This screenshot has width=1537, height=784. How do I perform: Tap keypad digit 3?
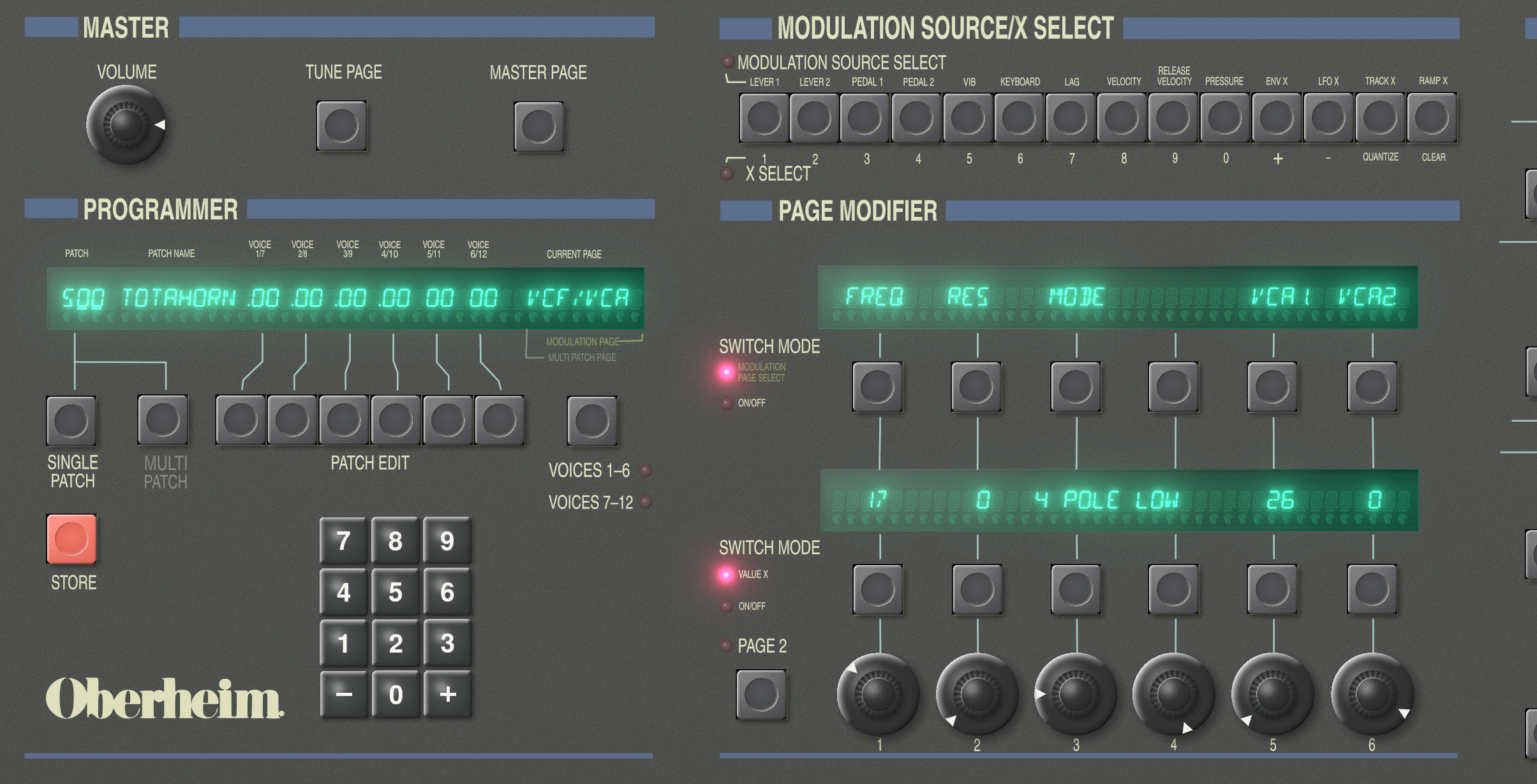[447, 643]
